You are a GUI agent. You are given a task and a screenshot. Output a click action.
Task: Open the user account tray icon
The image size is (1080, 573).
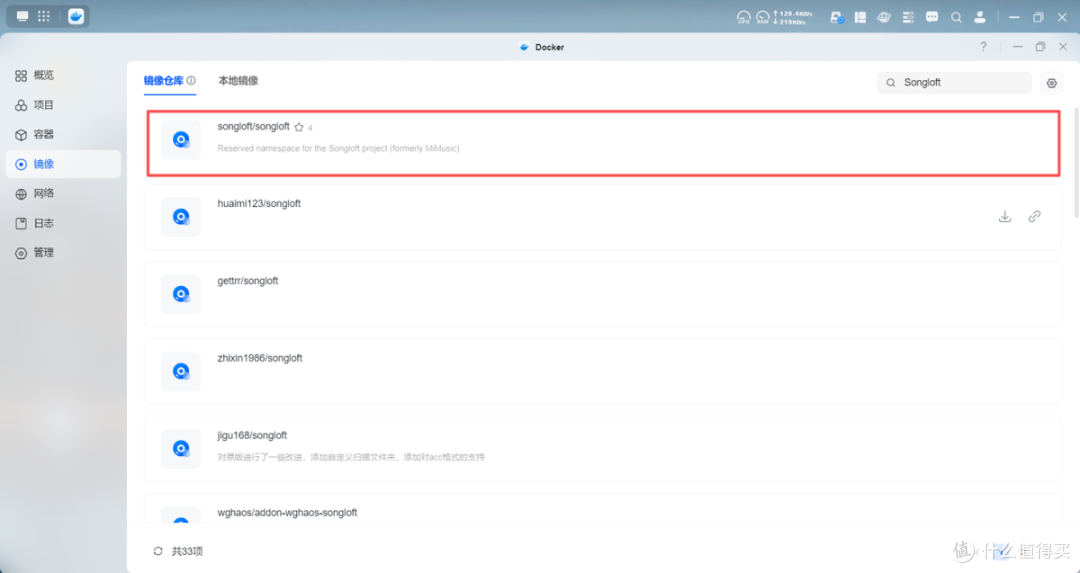coord(979,17)
